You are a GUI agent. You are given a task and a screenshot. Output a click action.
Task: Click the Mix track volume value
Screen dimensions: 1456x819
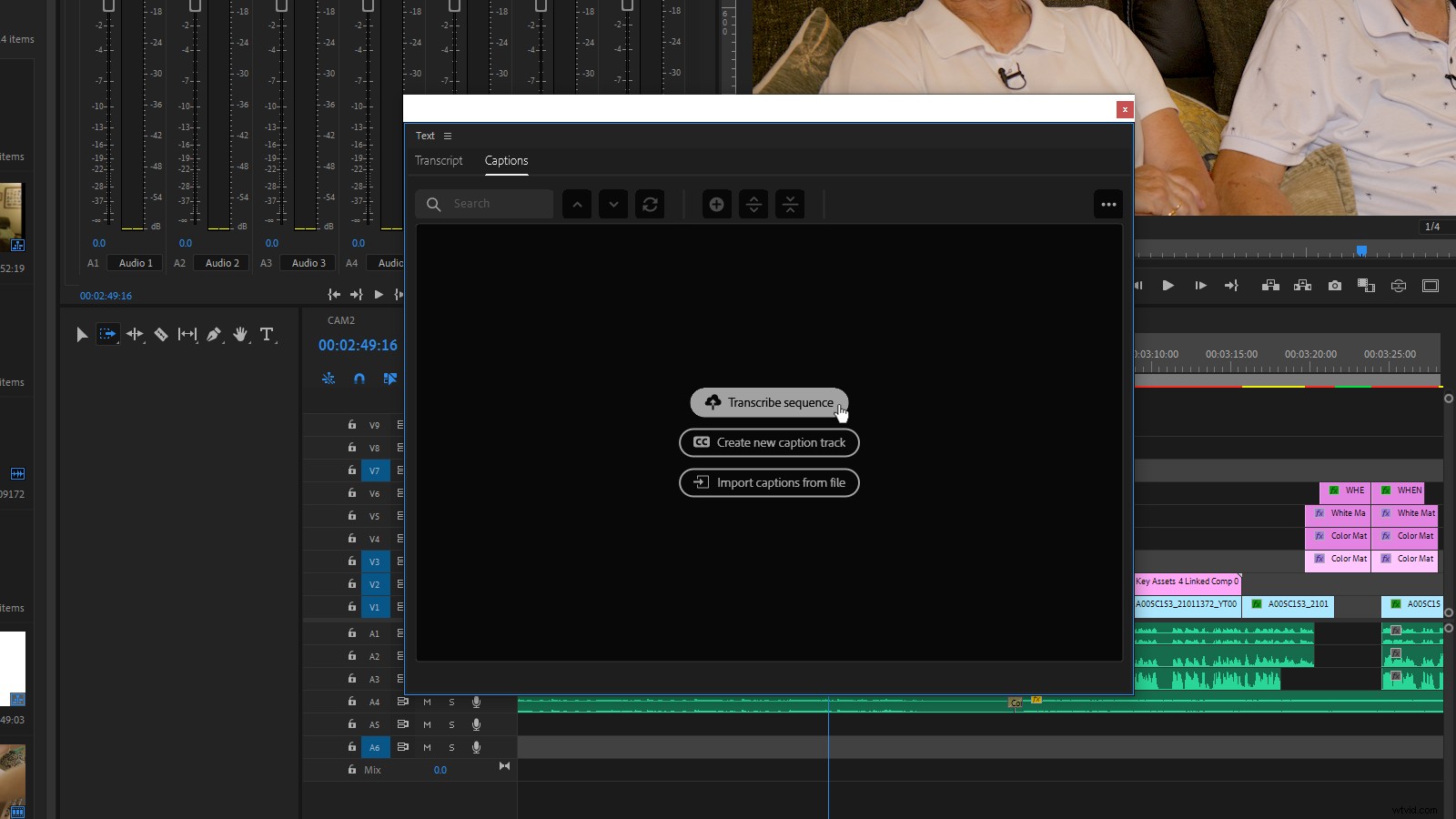(440, 769)
